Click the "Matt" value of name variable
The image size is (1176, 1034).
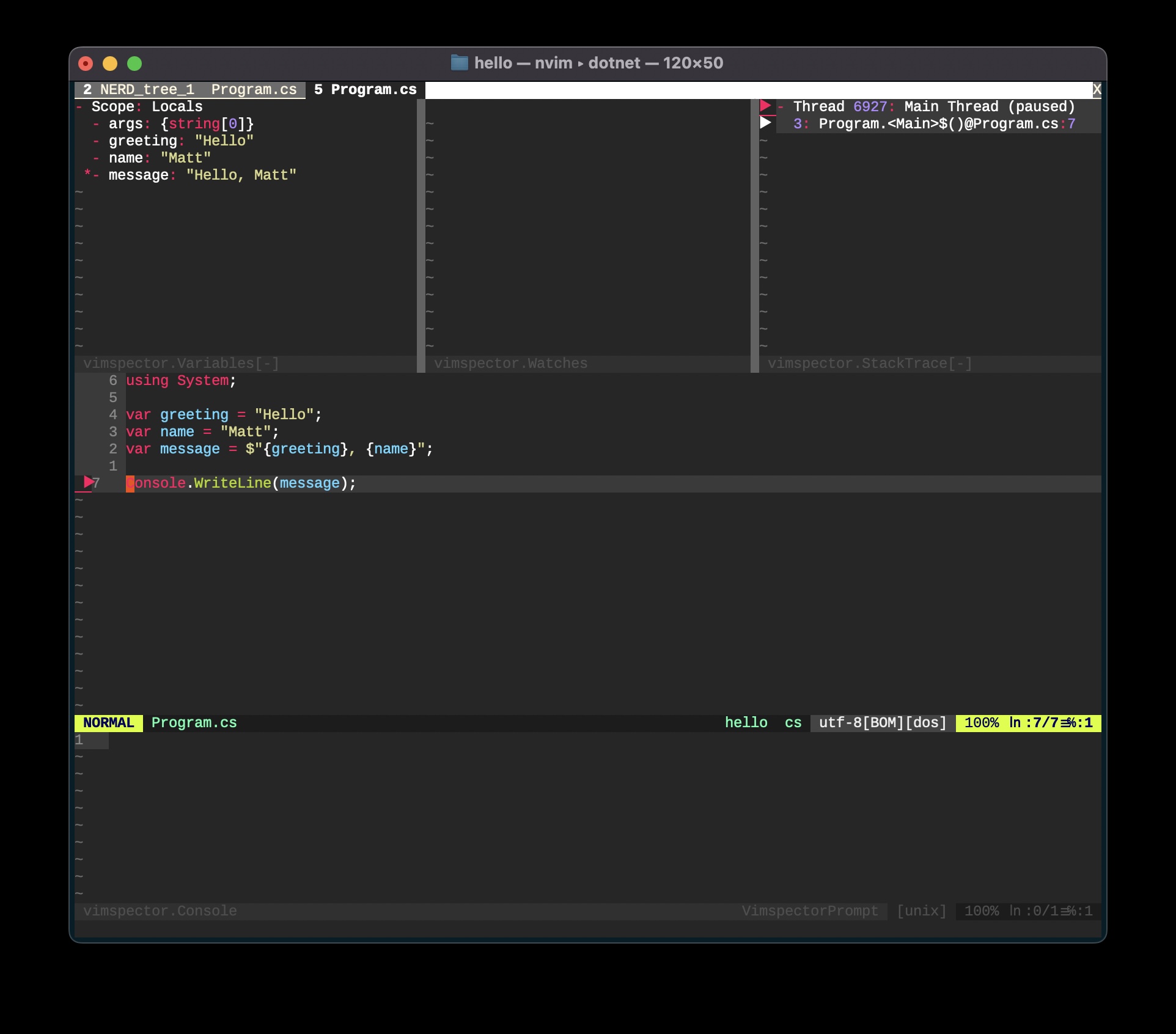point(186,158)
